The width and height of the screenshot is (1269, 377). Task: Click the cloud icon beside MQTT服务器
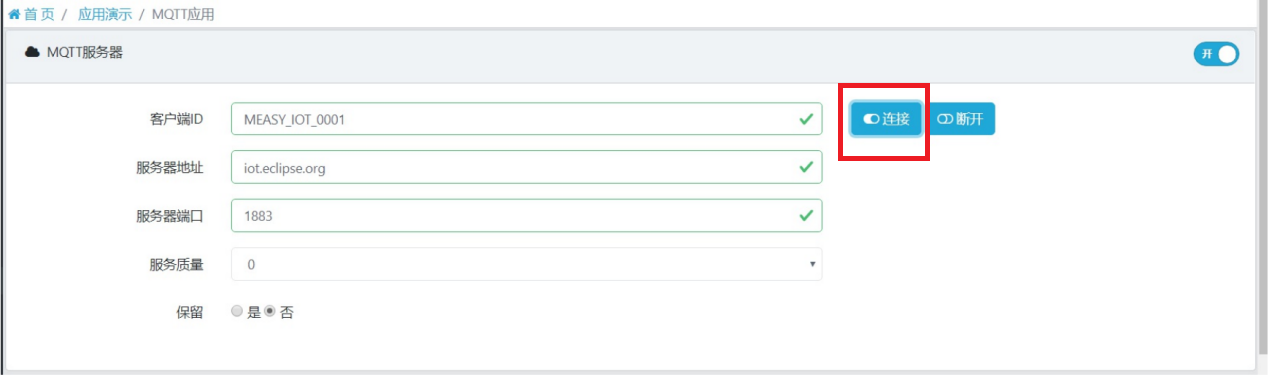[32, 52]
